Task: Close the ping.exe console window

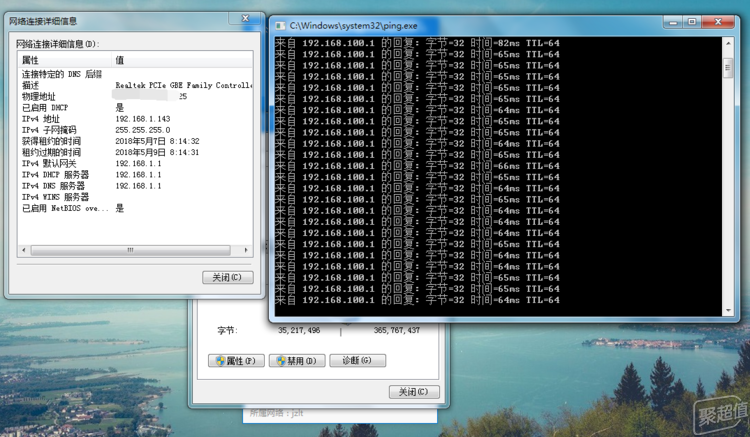Action: [x=718, y=22]
